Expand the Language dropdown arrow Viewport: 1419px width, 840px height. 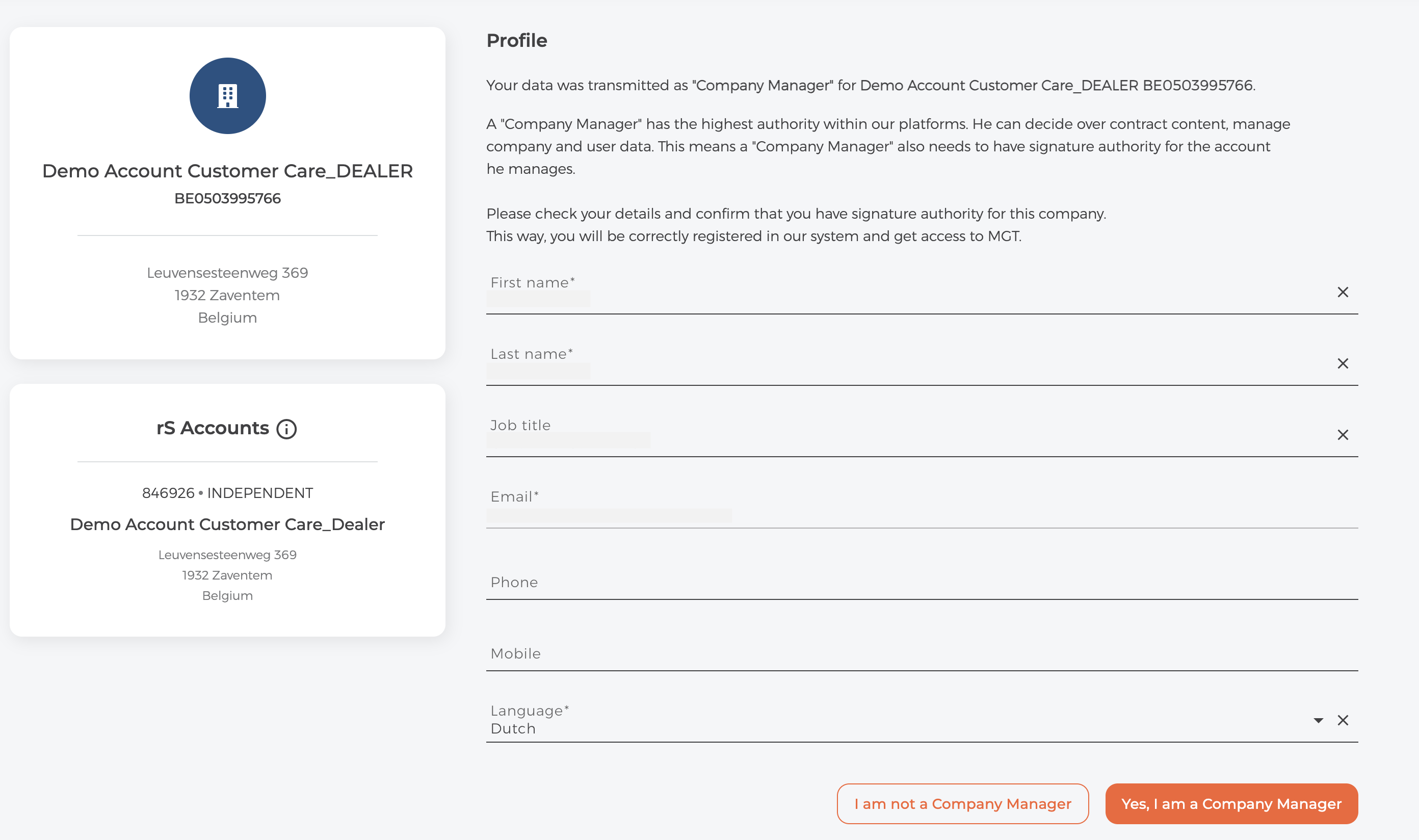click(x=1318, y=720)
